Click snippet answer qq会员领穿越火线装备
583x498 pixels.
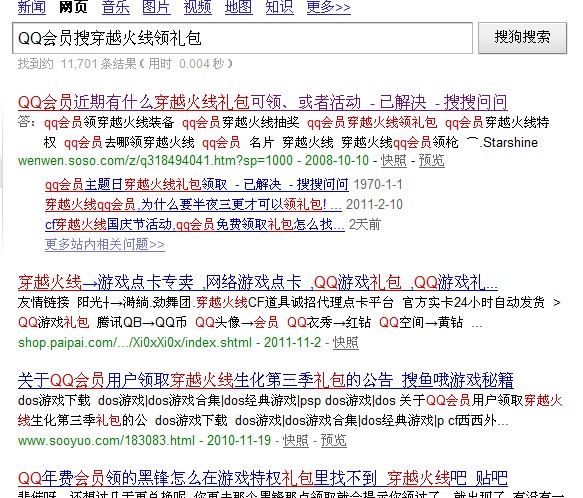(109, 122)
